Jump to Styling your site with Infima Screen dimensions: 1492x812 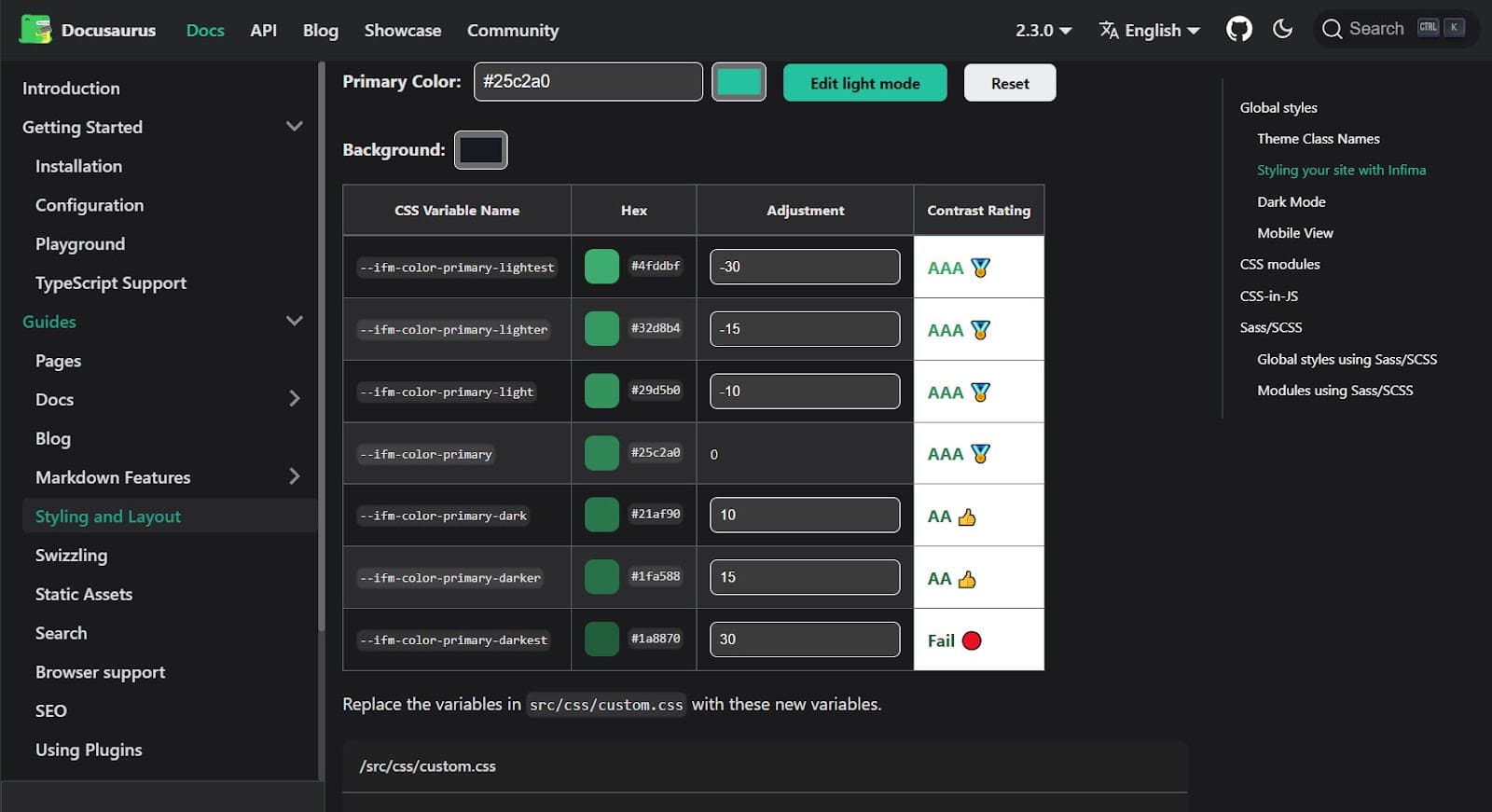pyautogui.click(x=1341, y=170)
